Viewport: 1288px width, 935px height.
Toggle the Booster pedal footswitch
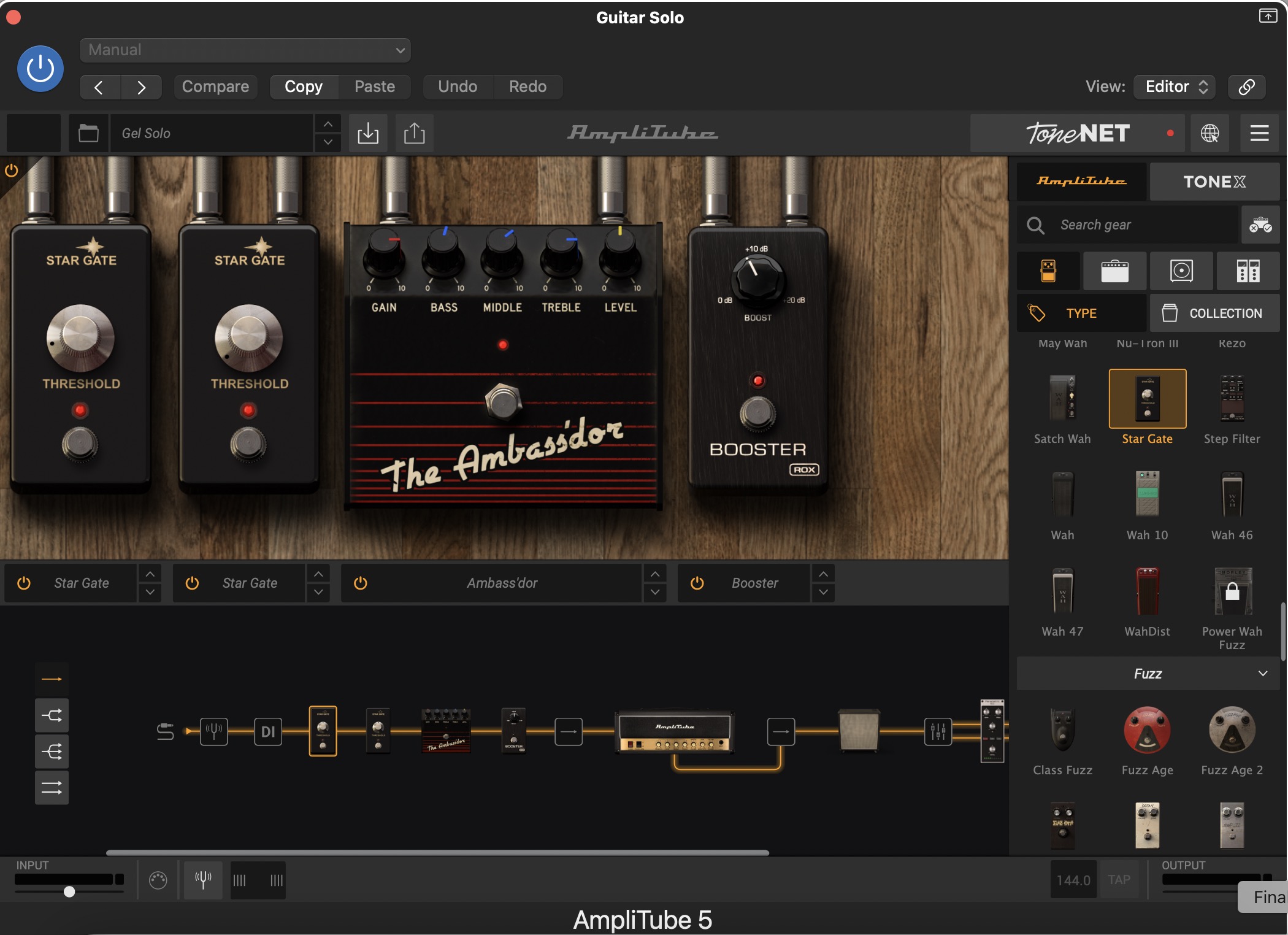pos(757,413)
